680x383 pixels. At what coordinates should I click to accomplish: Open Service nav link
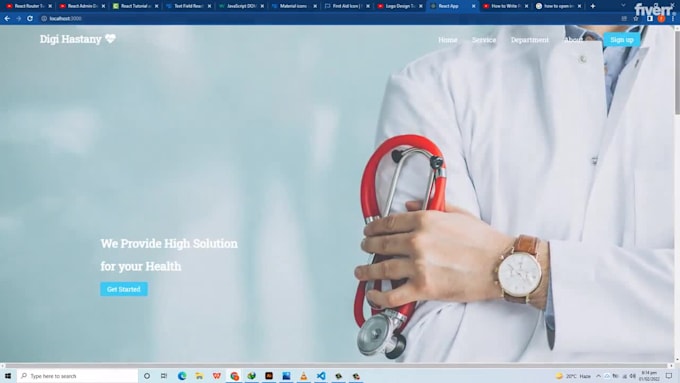click(x=484, y=40)
